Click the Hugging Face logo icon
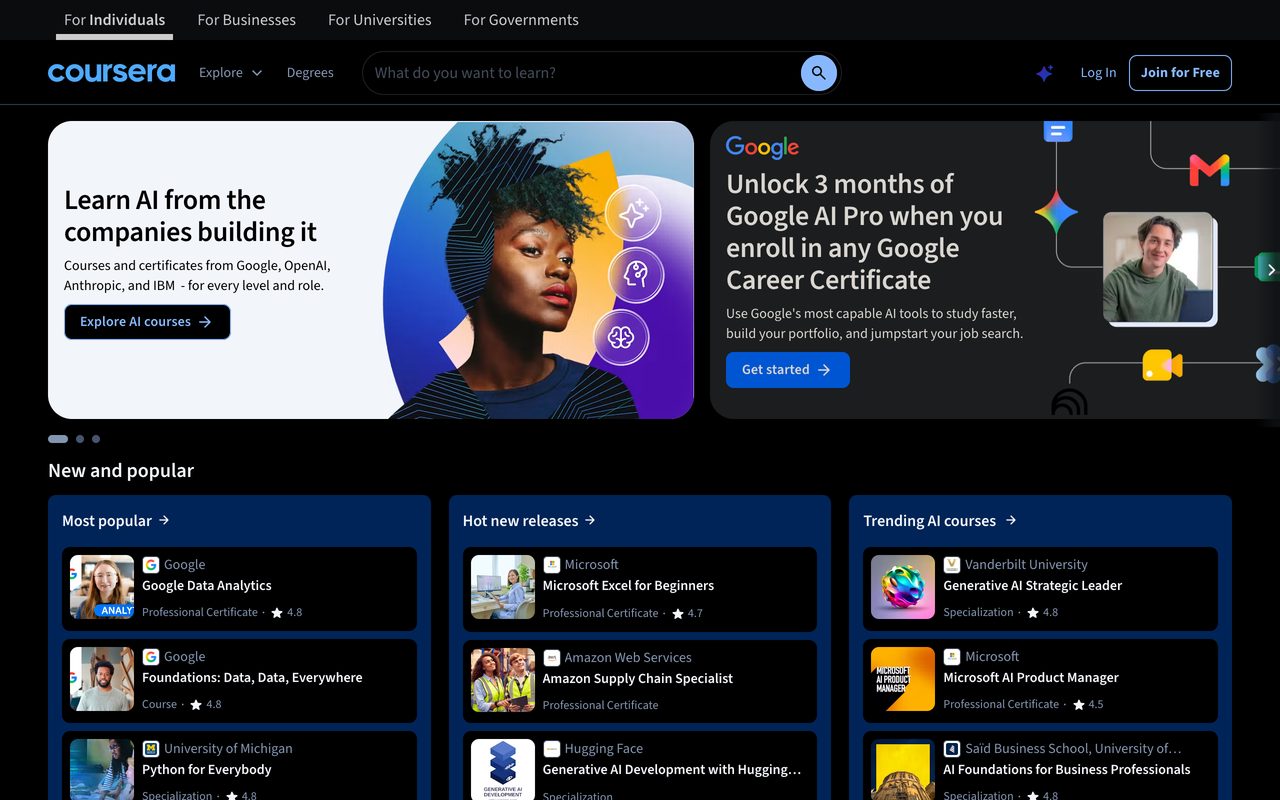Image resolution: width=1280 pixels, height=800 pixels. click(x=552, y=749)
